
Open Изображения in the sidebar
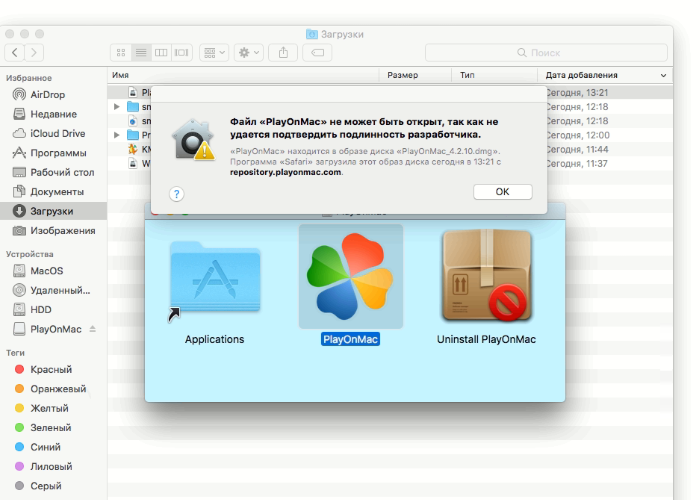point(54,231)
